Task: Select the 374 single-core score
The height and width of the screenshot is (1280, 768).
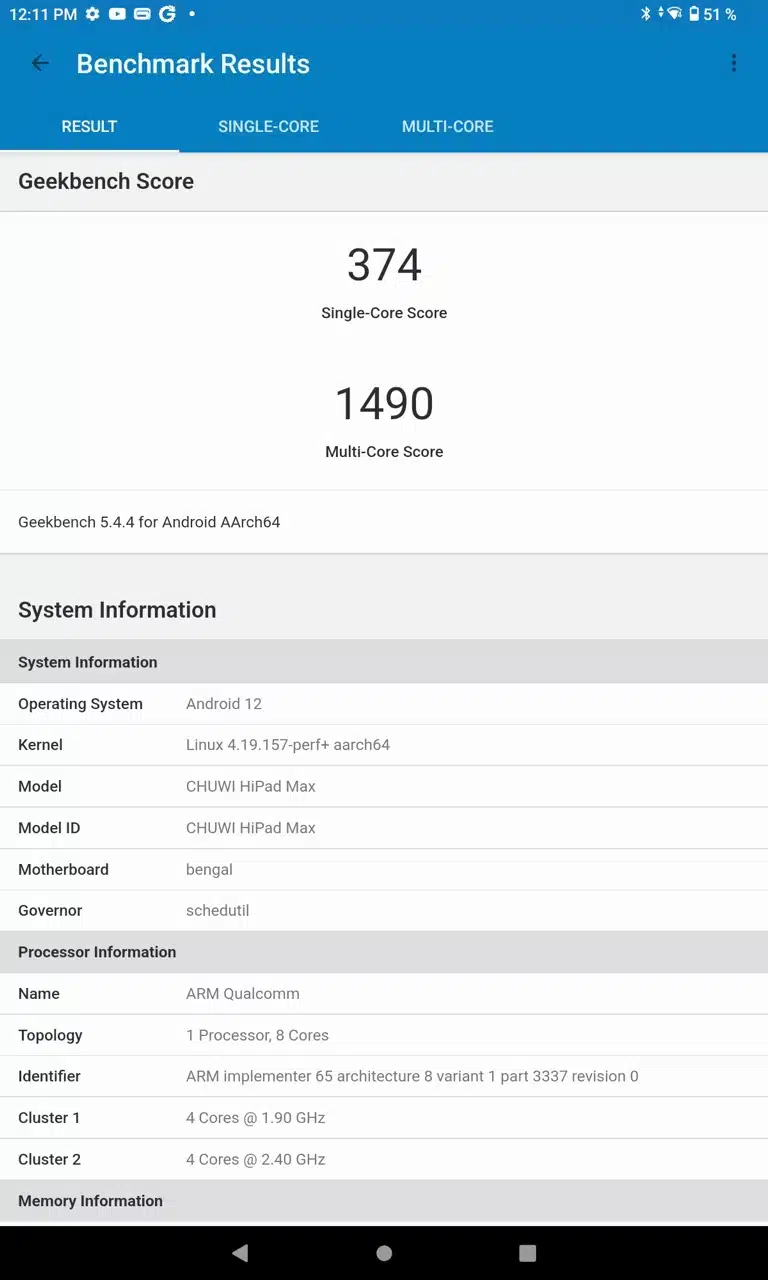Action: pyautogui.click(x=384, y=265)
